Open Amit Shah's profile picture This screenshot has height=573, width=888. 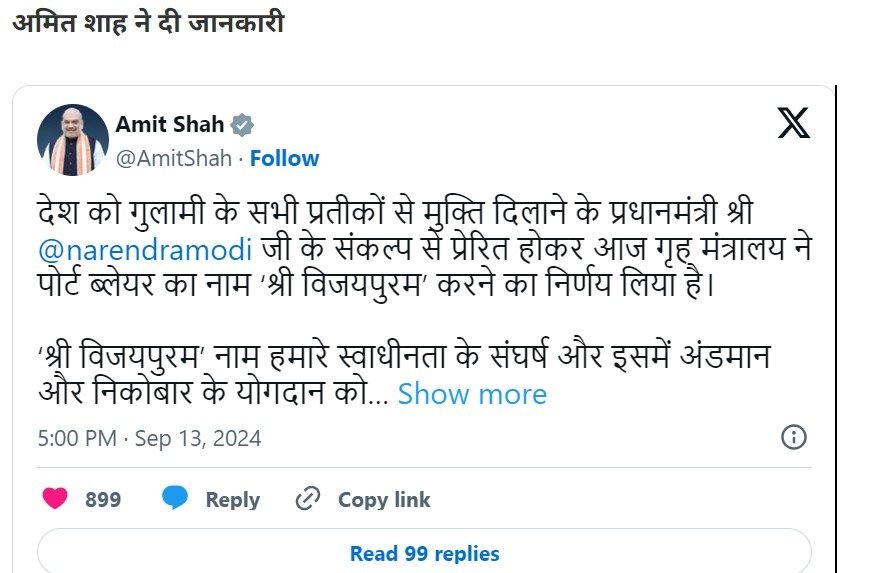(x=72, y=140)
